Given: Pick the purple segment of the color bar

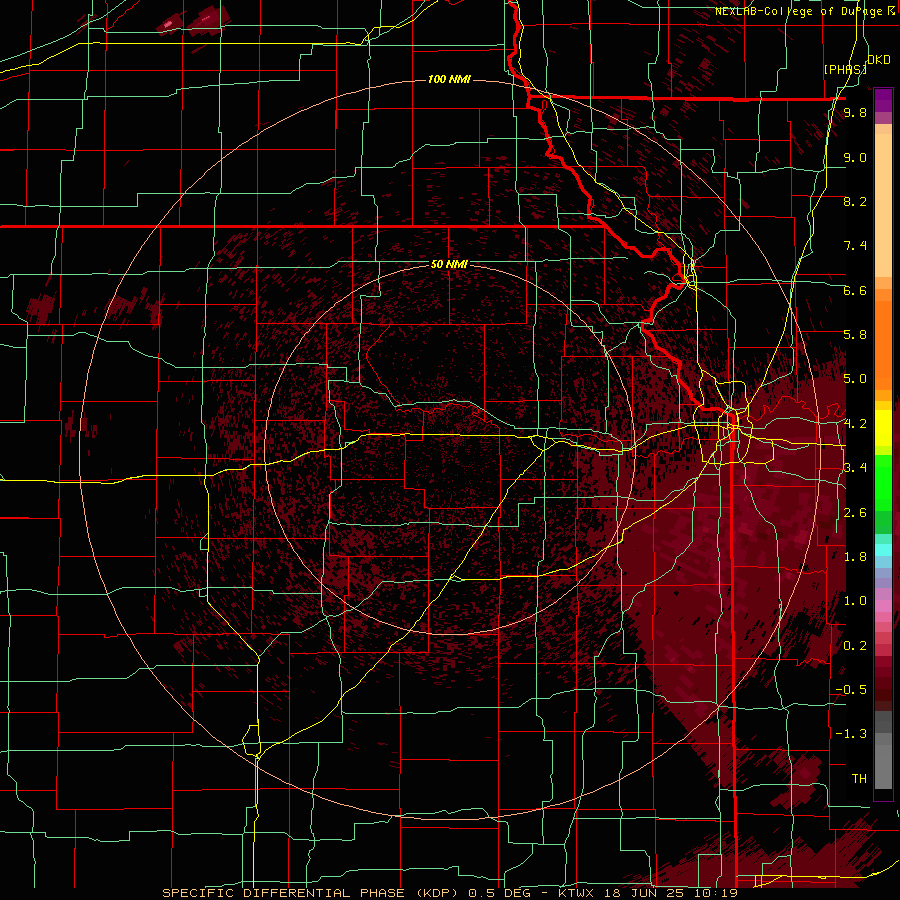Looking at the screenshot, I should point(883,100).
